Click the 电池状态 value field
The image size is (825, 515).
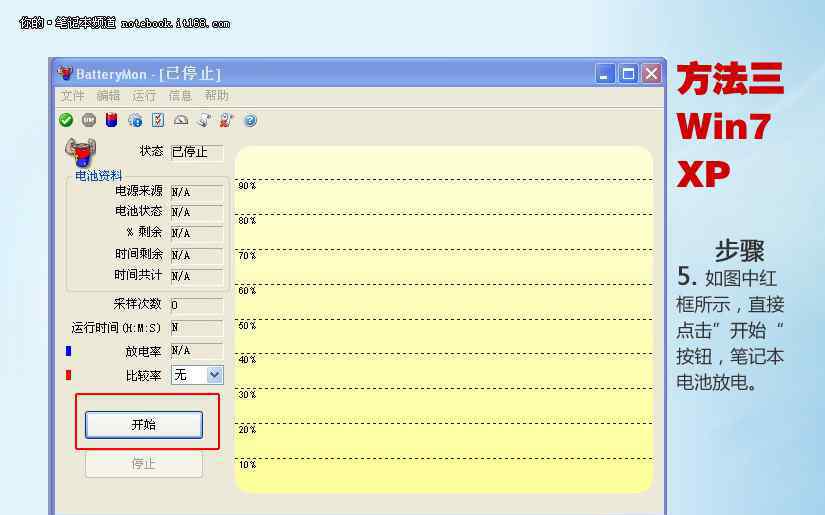coord(197,213)
